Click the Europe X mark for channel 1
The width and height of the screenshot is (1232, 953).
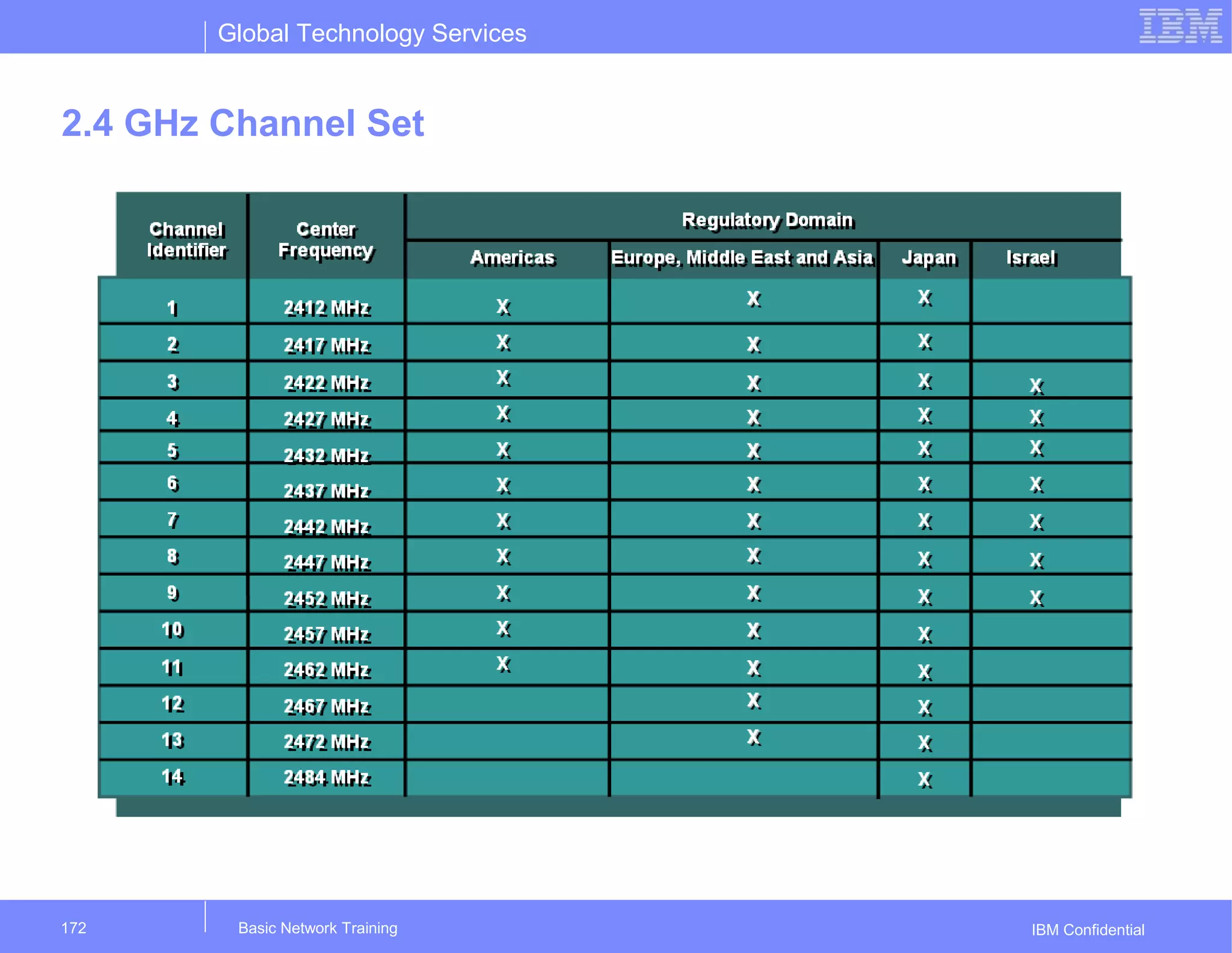(x=754, y=298)
